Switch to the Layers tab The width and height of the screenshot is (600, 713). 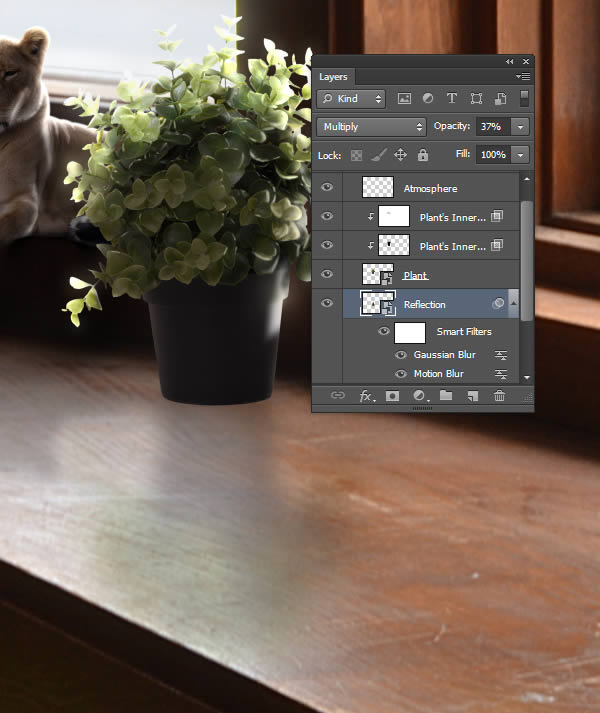point(333,77)
